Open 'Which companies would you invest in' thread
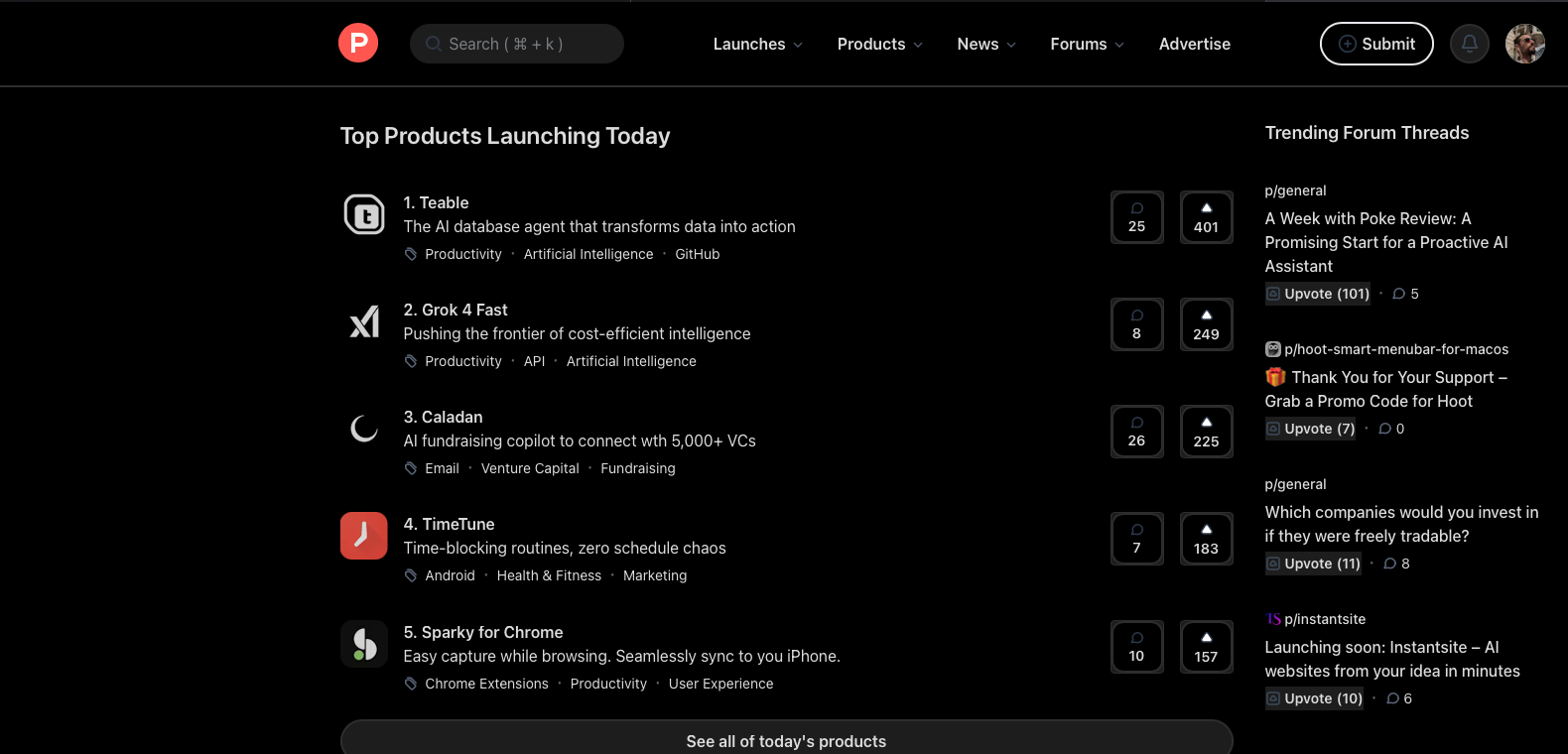 click(1401, 524)
